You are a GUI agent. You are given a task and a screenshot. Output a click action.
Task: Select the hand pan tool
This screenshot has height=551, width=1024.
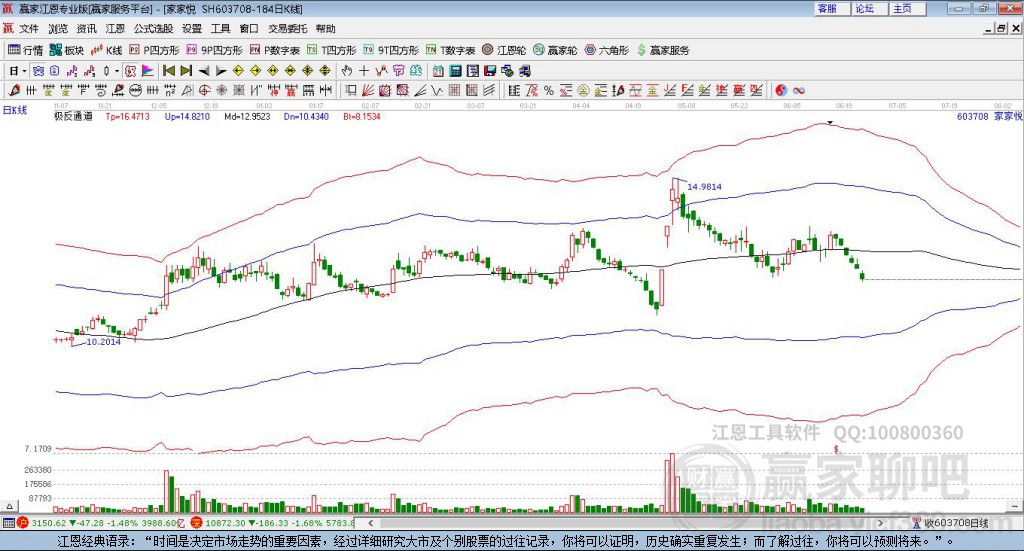[x=347, y=71]
